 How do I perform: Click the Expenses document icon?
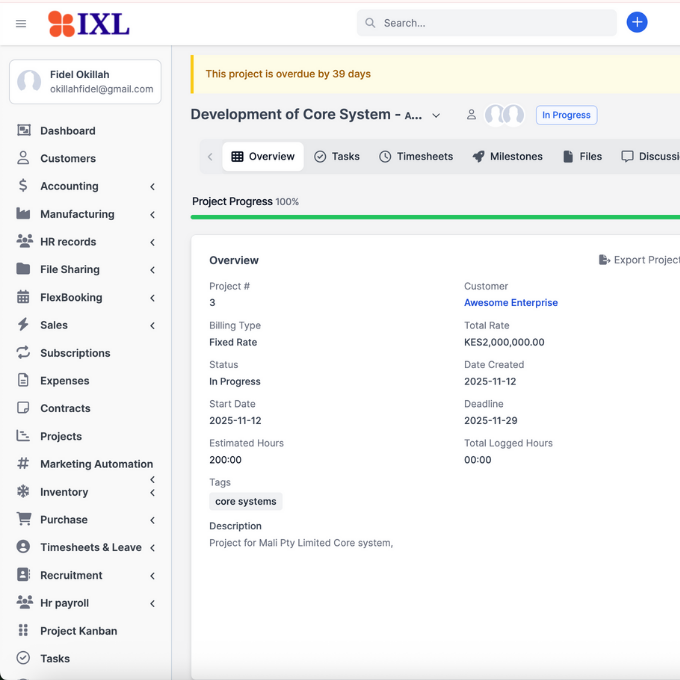point(23,381)
